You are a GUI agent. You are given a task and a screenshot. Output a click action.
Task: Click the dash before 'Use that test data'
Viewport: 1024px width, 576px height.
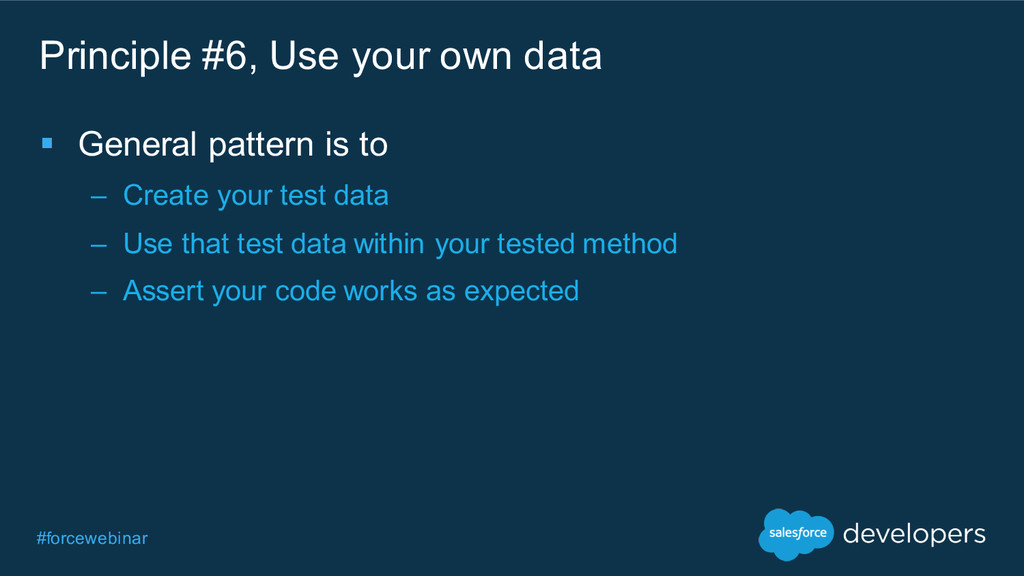99,245
